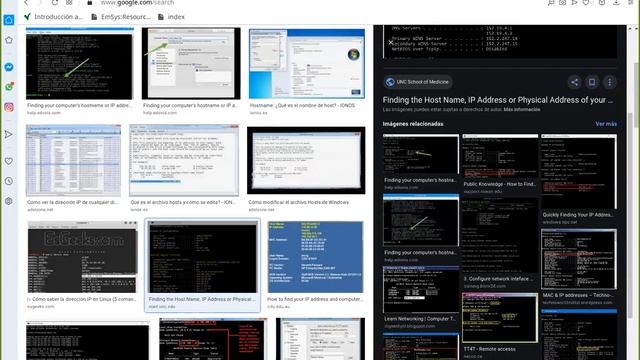Open 'How to find your IP address and computer' thumbnail

315,257
